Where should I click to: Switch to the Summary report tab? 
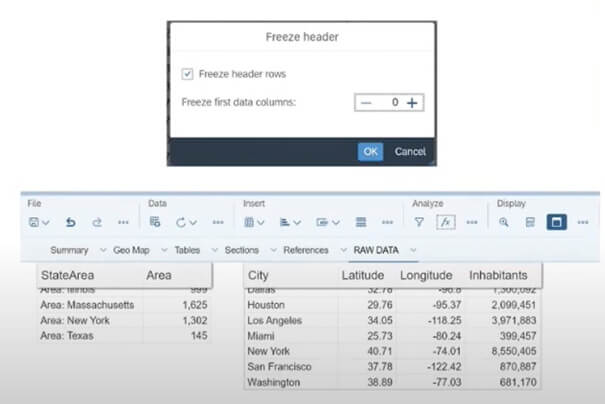click(x=69, y=250)
